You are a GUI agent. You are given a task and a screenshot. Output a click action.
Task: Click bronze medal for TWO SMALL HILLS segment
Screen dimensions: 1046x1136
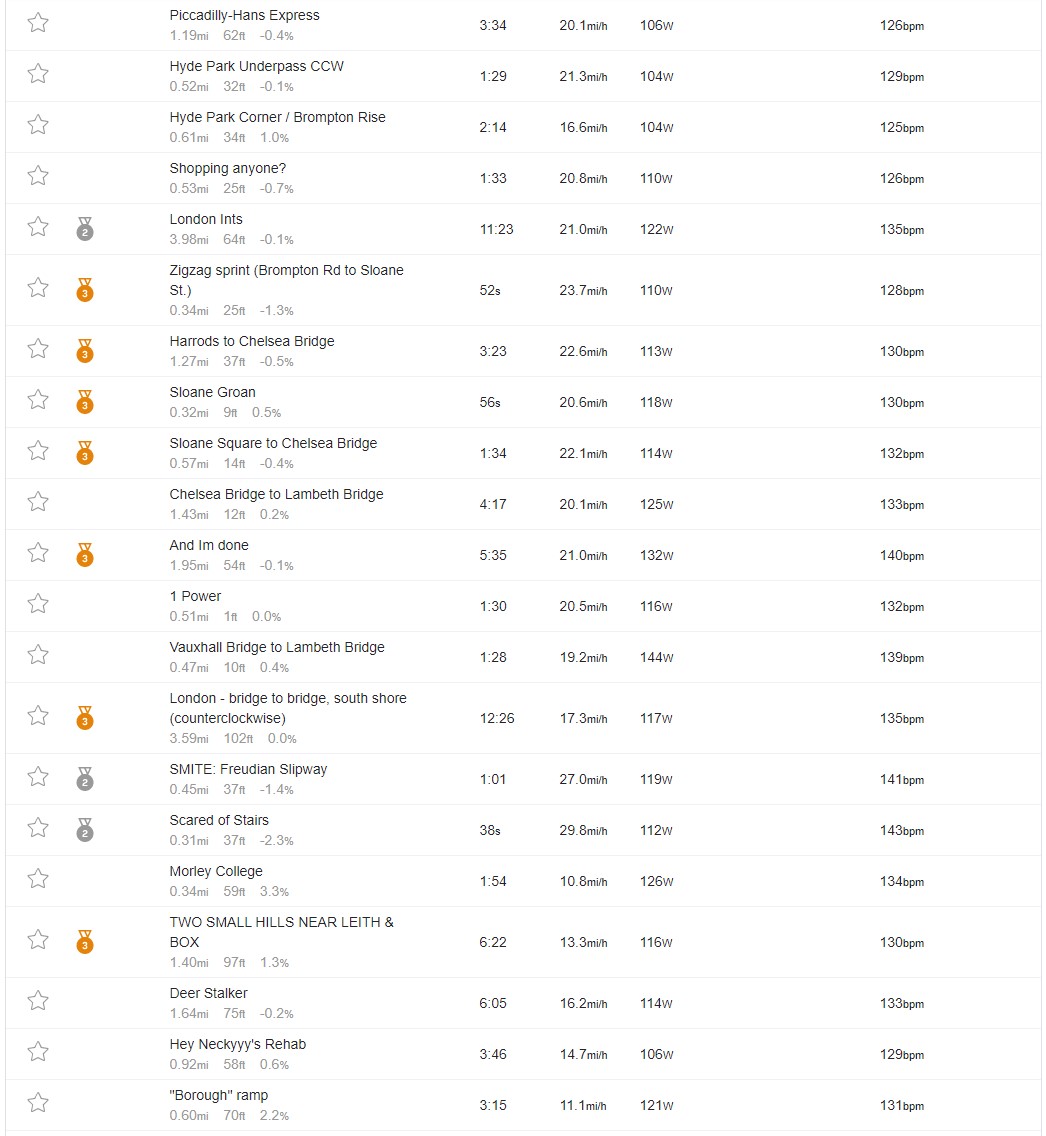point(85,942)
